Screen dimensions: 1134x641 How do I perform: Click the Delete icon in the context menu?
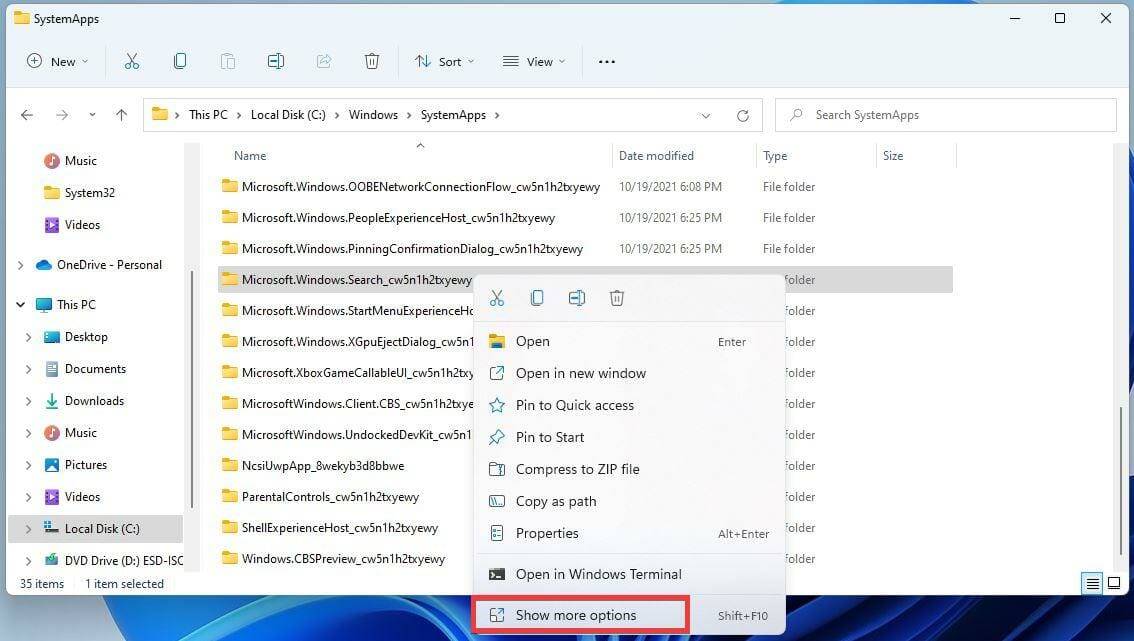(x=617, y=297)
